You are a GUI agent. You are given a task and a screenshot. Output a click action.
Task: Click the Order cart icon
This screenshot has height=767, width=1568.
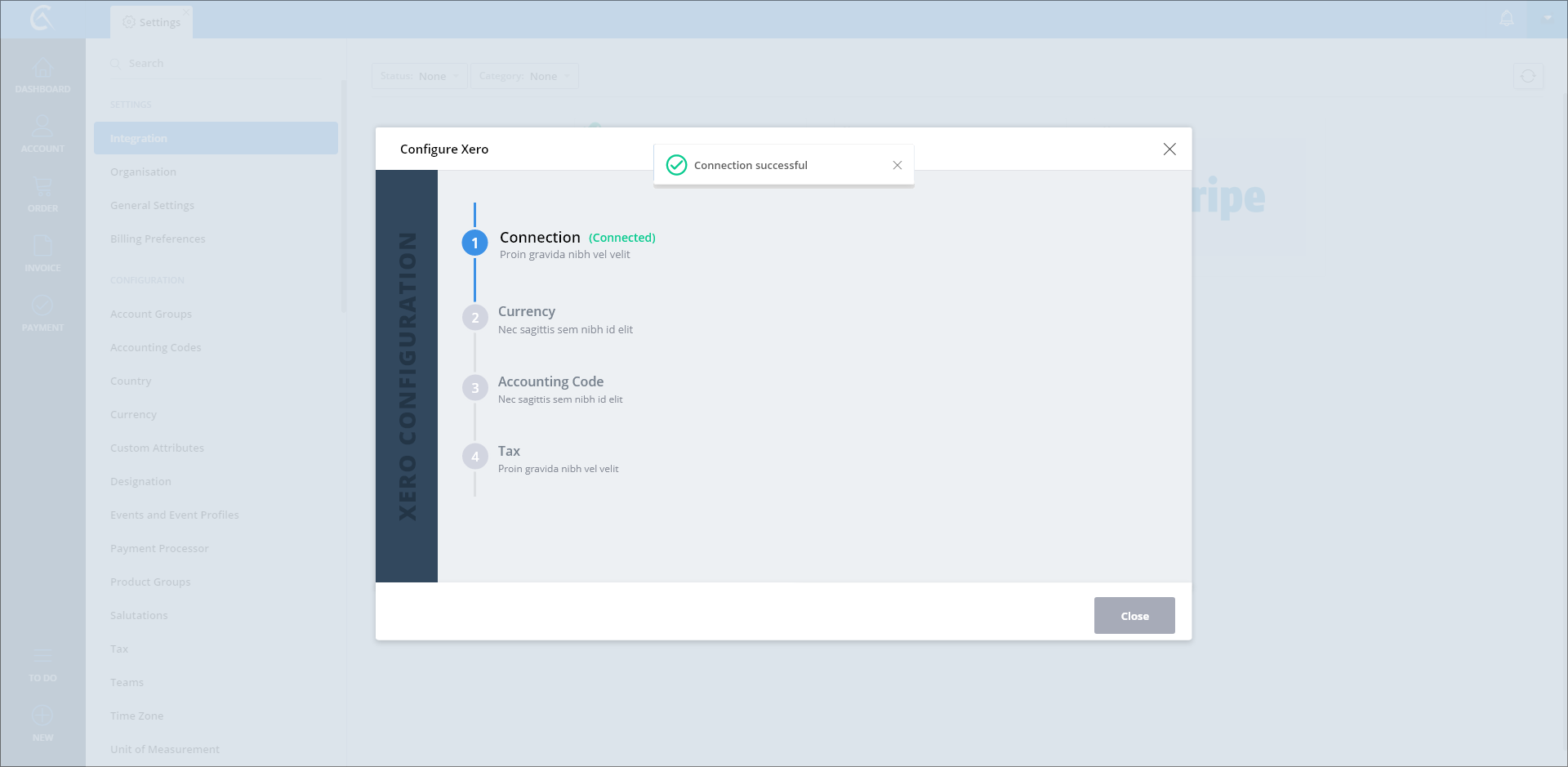42,187
